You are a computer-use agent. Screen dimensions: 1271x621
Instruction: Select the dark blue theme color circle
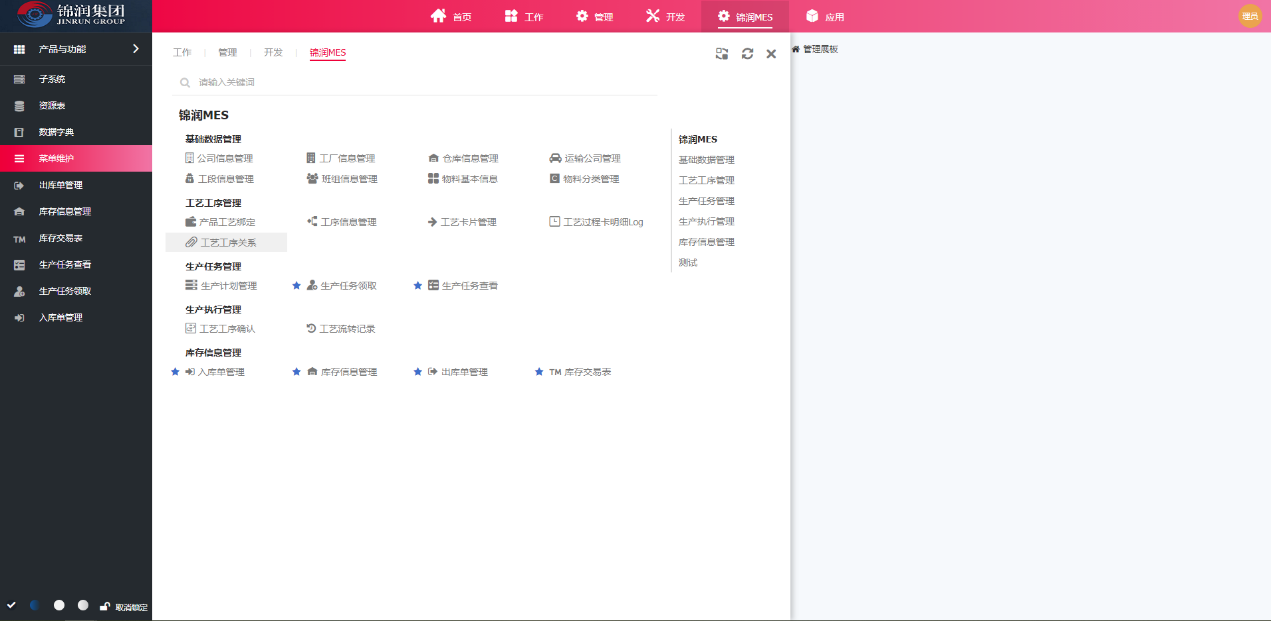[x=35, y=605]
